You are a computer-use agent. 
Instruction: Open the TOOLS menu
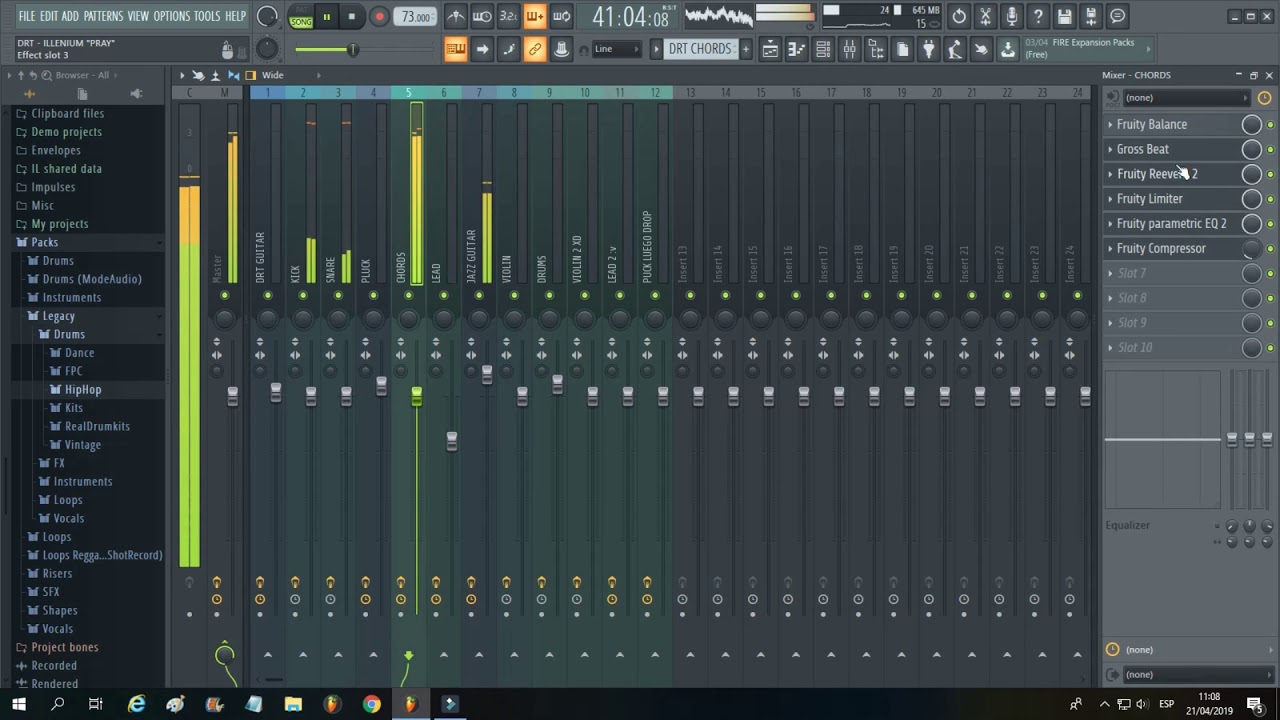click(207, 16)
